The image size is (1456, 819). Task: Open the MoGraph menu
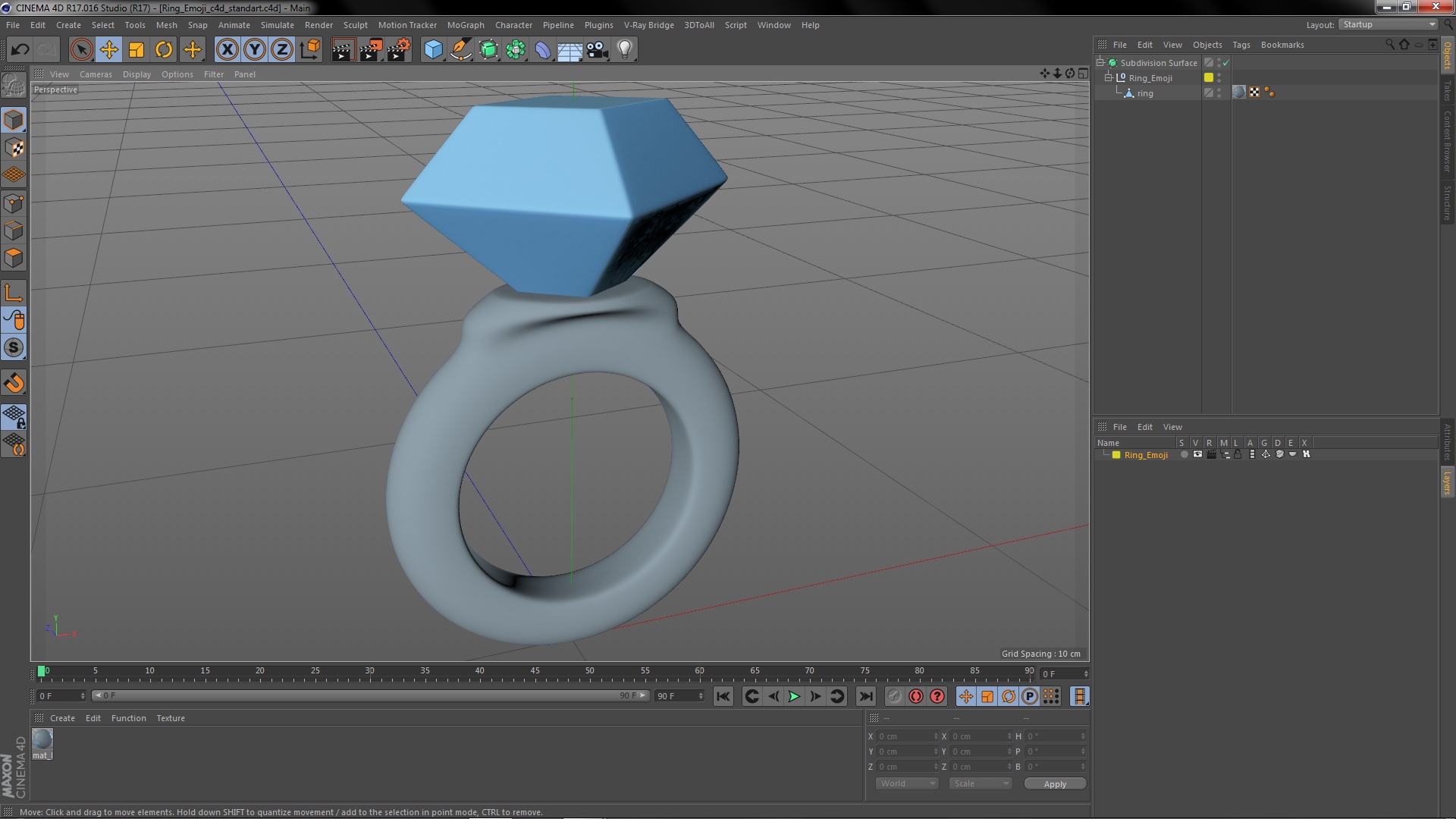466,25
